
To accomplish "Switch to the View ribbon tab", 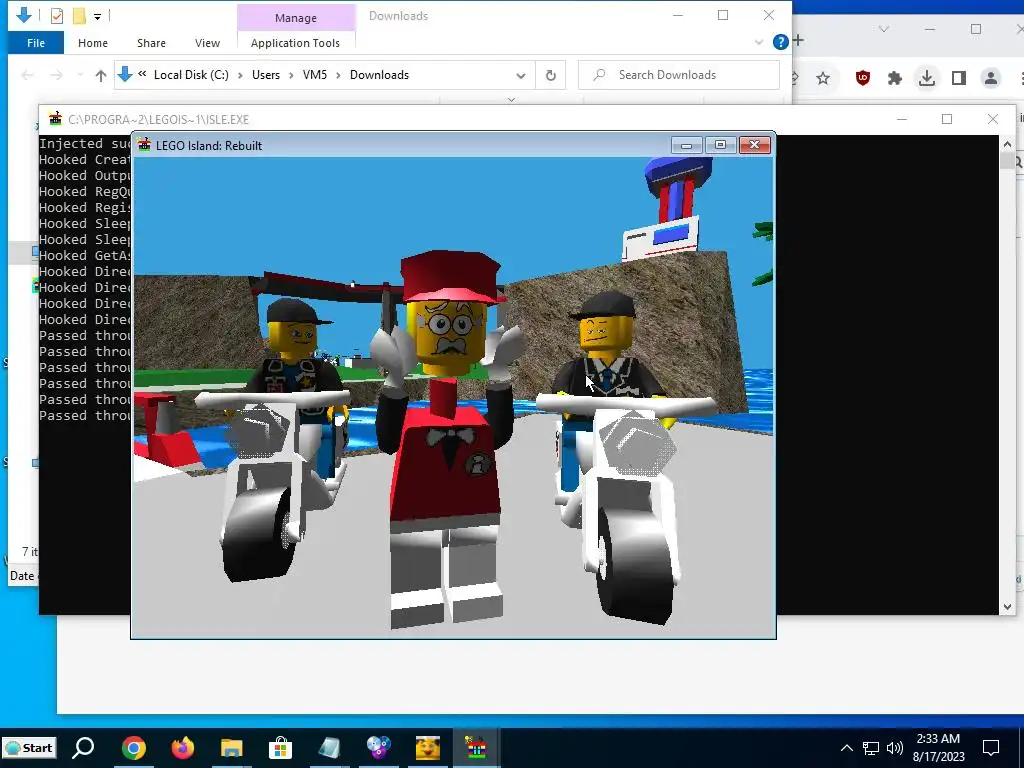I will [x=207, y=43].
